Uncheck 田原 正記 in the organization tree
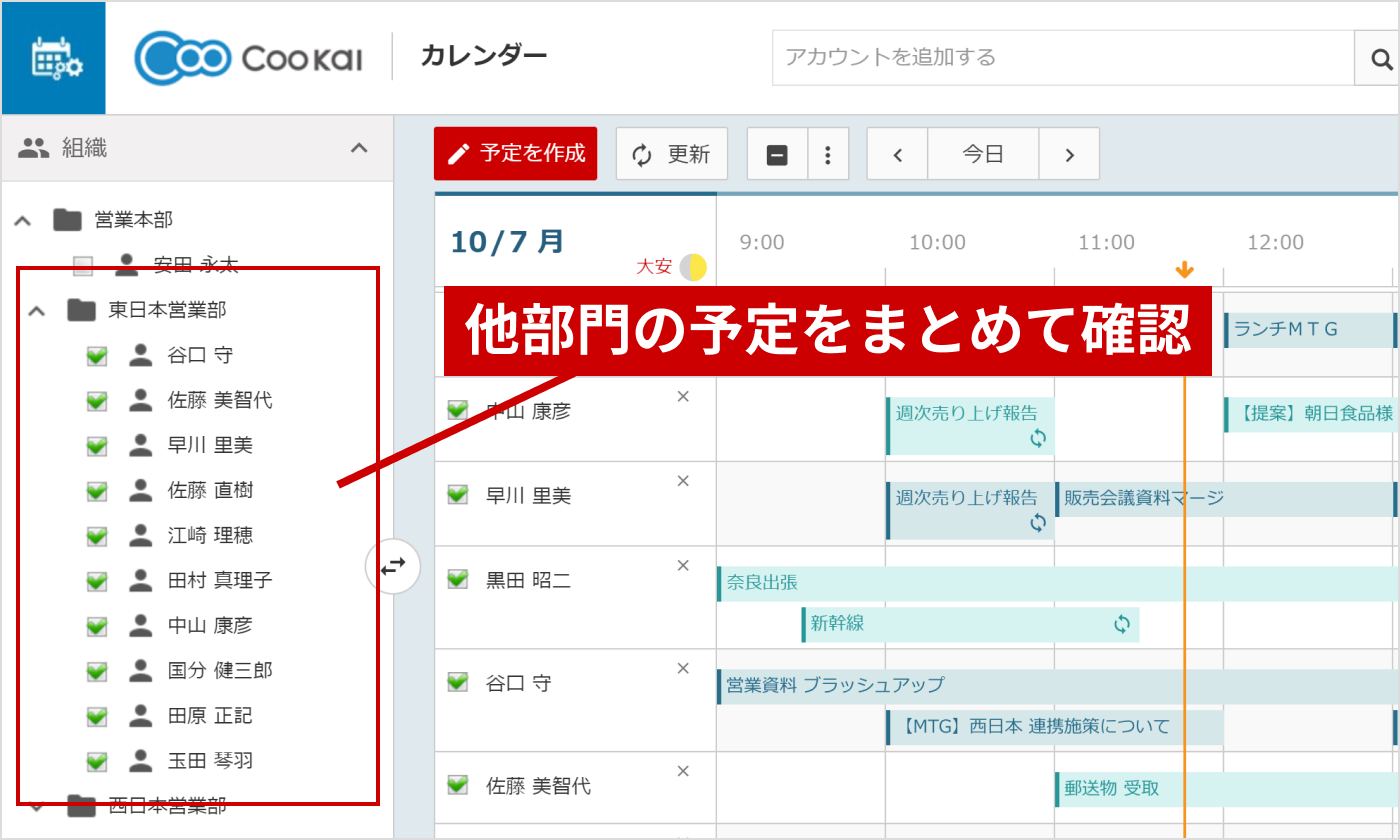The height and width of the screenshot is (840, 1400). click(97, 716)
